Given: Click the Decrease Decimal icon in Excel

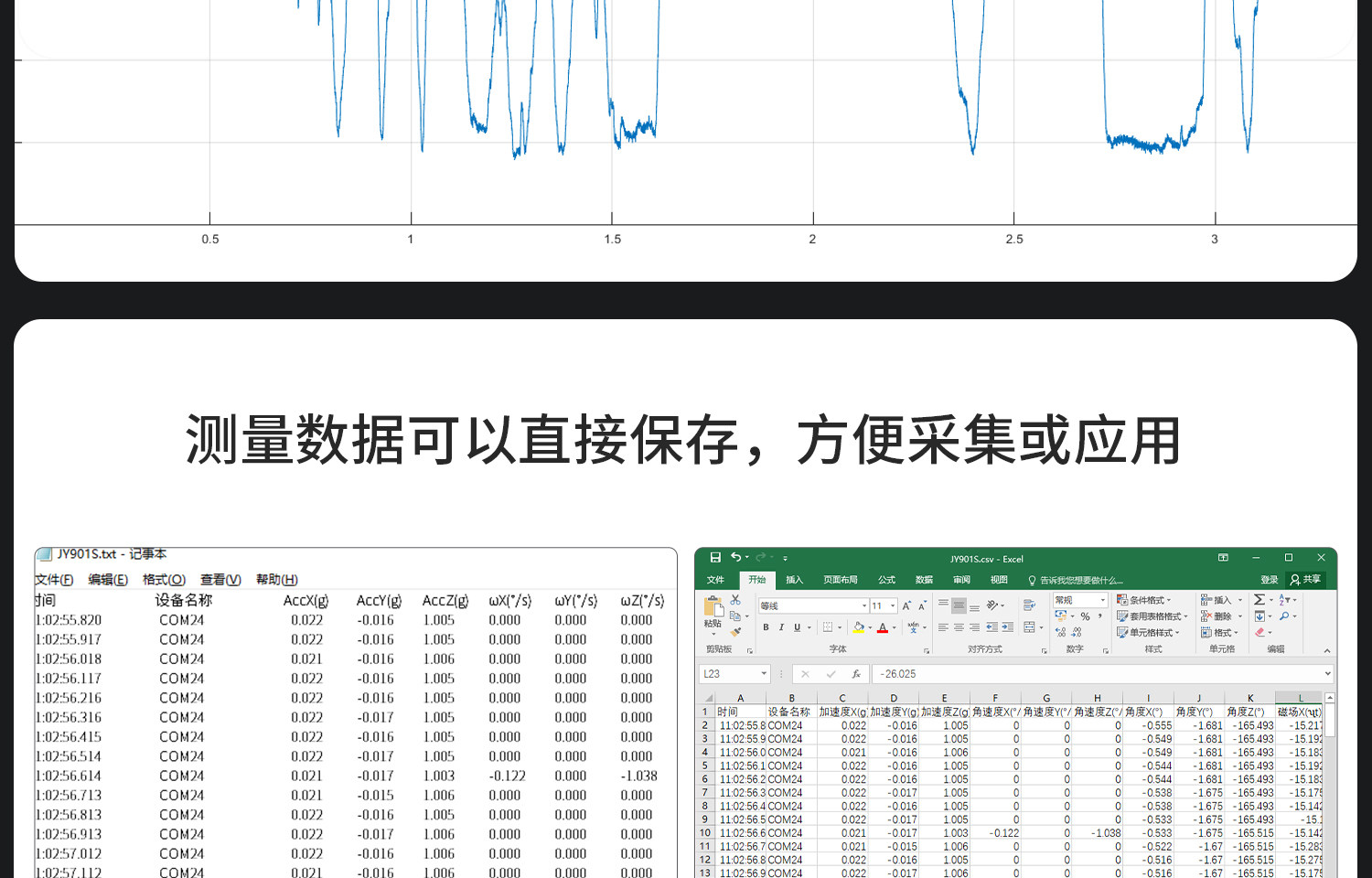Looking at the screenshot, I should pos(1077,632).
